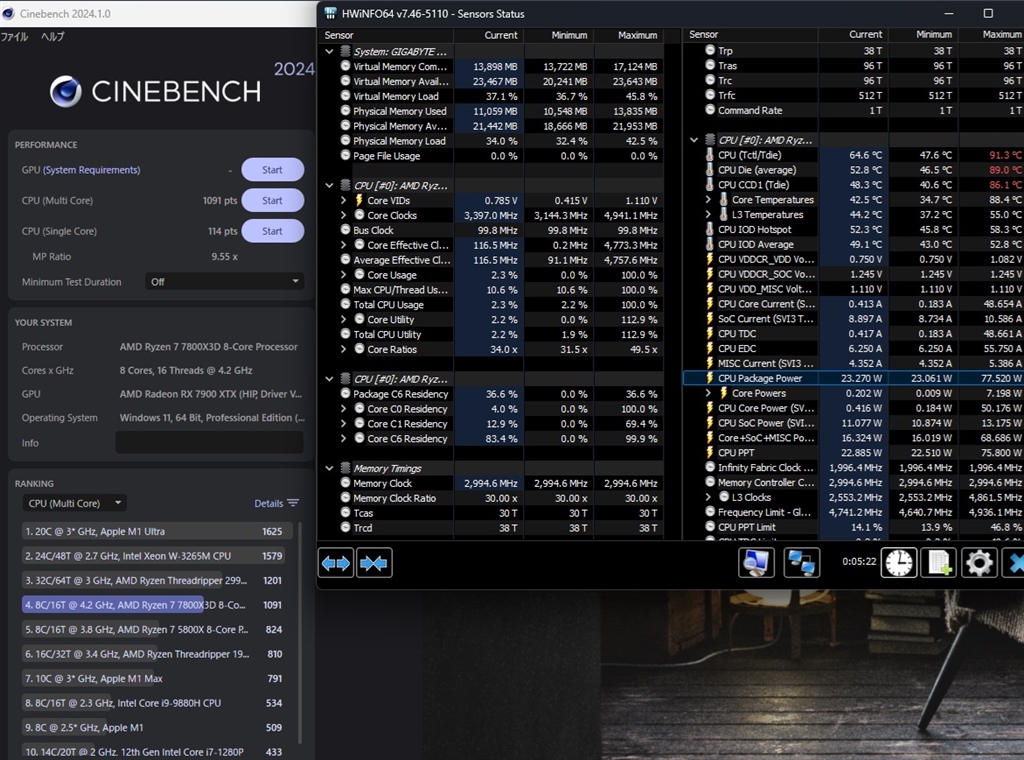Click the ranking Details filter icon

(x=293, y=503)
